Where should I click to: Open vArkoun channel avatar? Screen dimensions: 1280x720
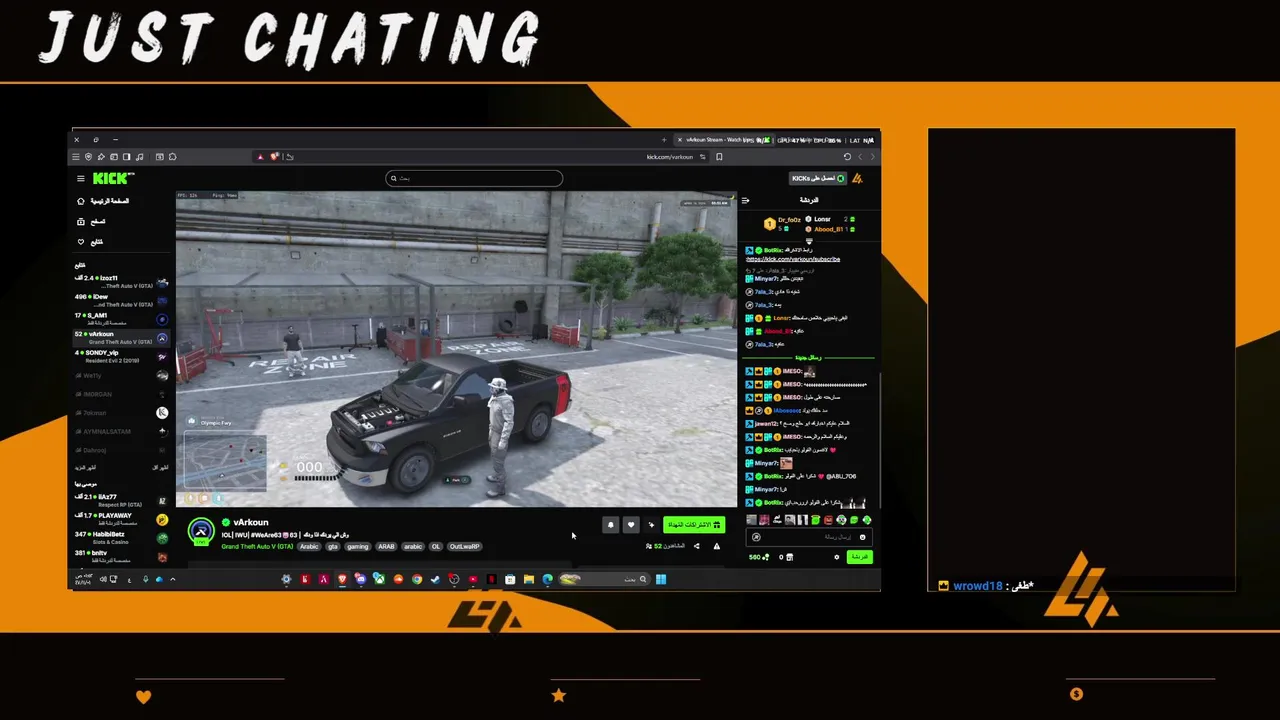coord(201,531)
